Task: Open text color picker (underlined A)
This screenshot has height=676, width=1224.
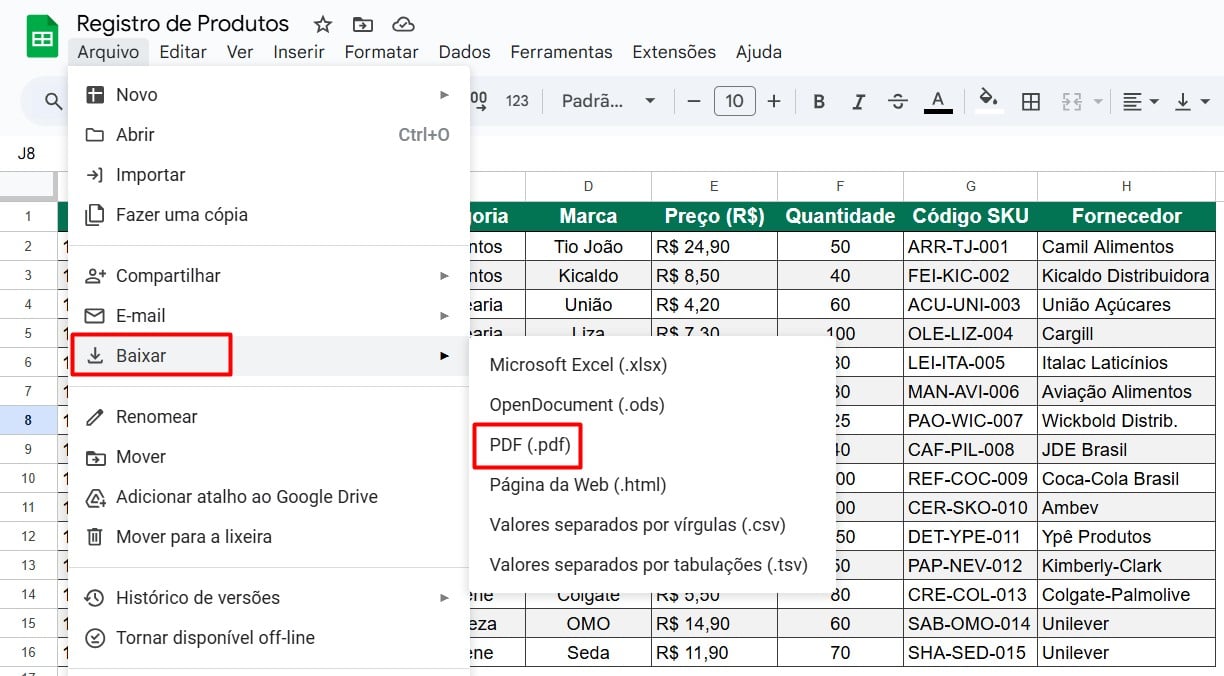Action: point(938,101)
